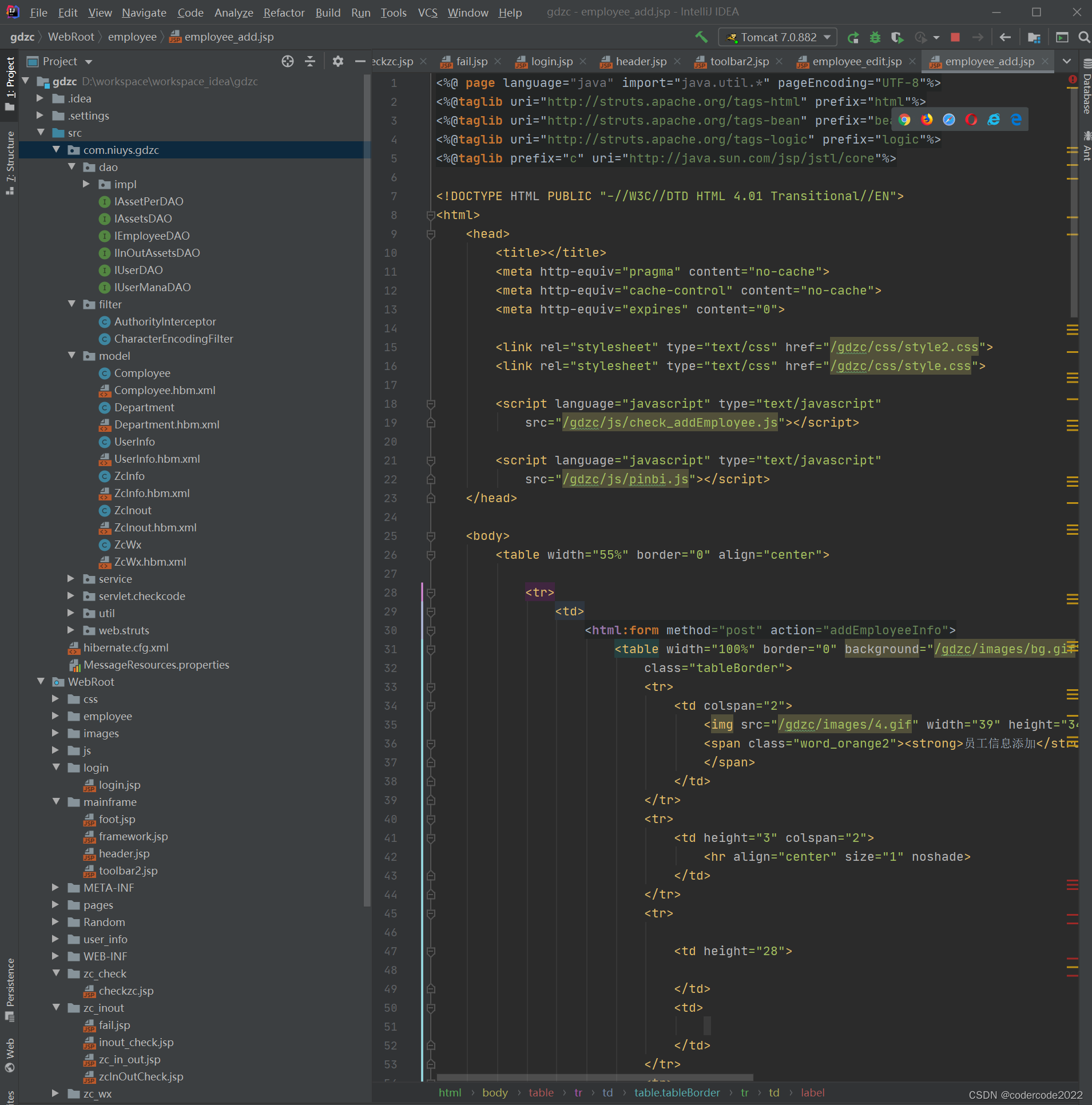Open preview in Firefox browser icon
The width and height of the screenshot is (1092, 1105).
point(927,119)
